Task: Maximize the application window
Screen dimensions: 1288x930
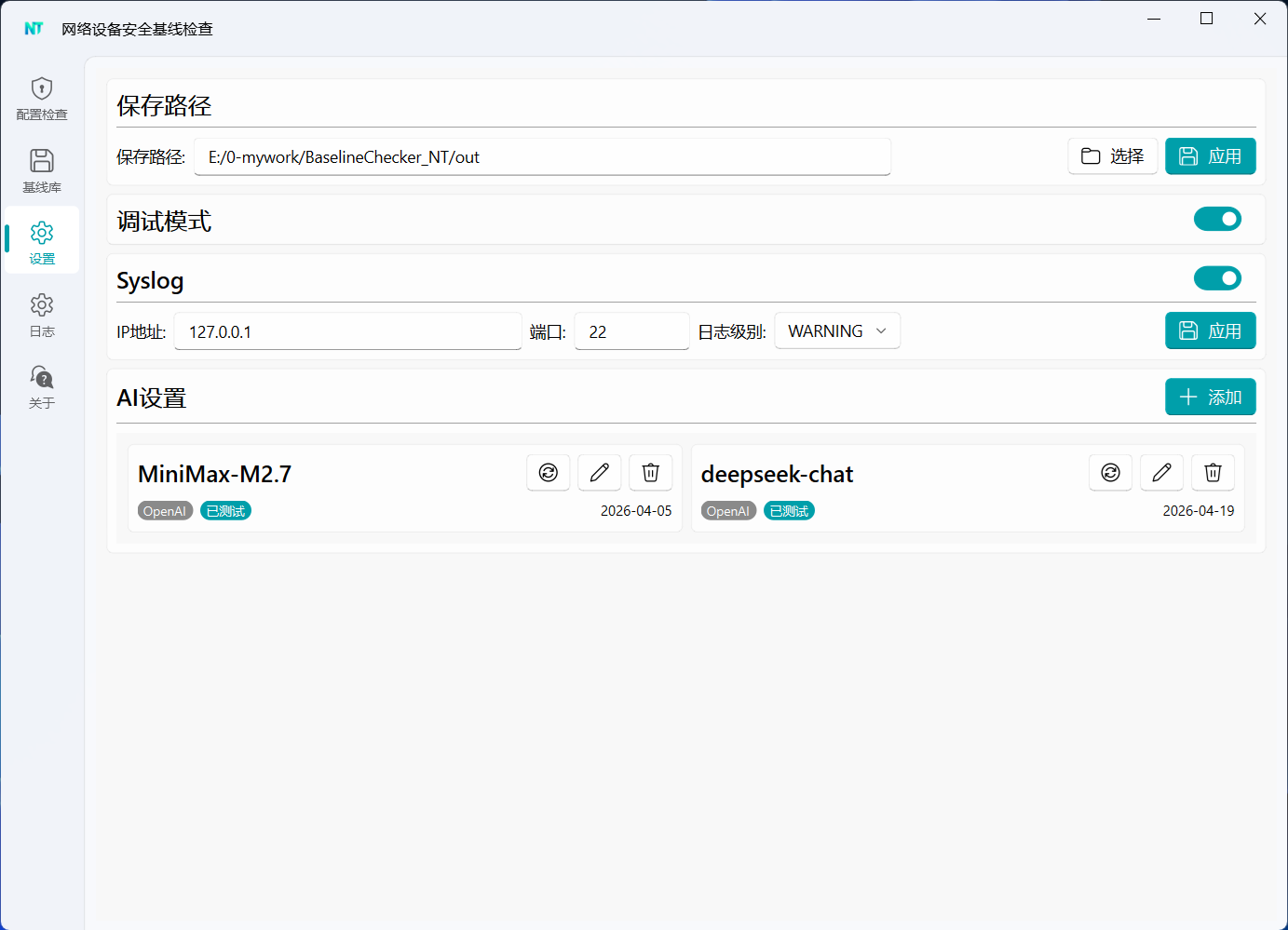Action: point(1207,19)
